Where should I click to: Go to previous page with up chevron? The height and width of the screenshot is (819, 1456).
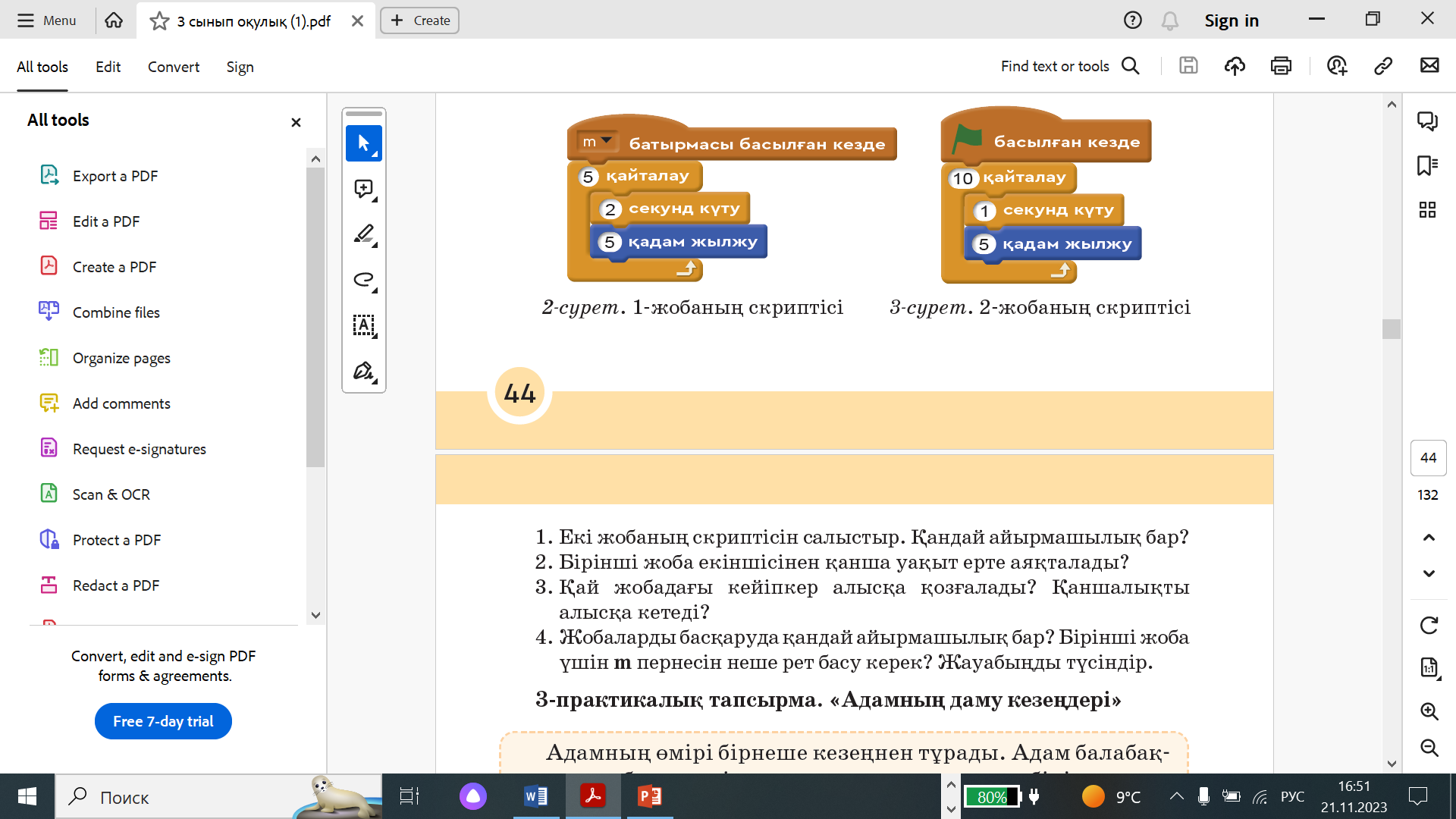(x=1429, y=538)
